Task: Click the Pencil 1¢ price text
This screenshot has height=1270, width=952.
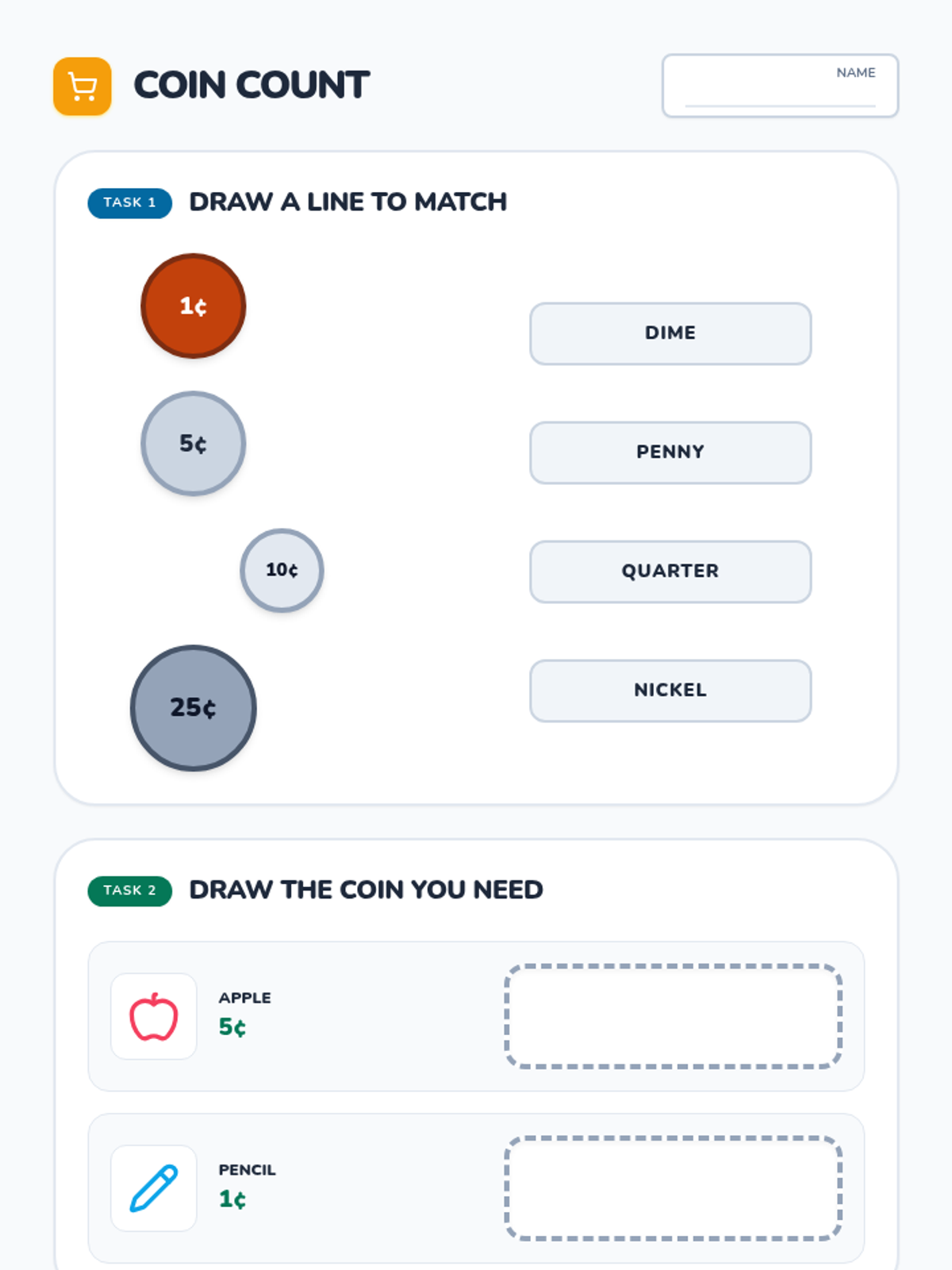Action: point(232,1199)
